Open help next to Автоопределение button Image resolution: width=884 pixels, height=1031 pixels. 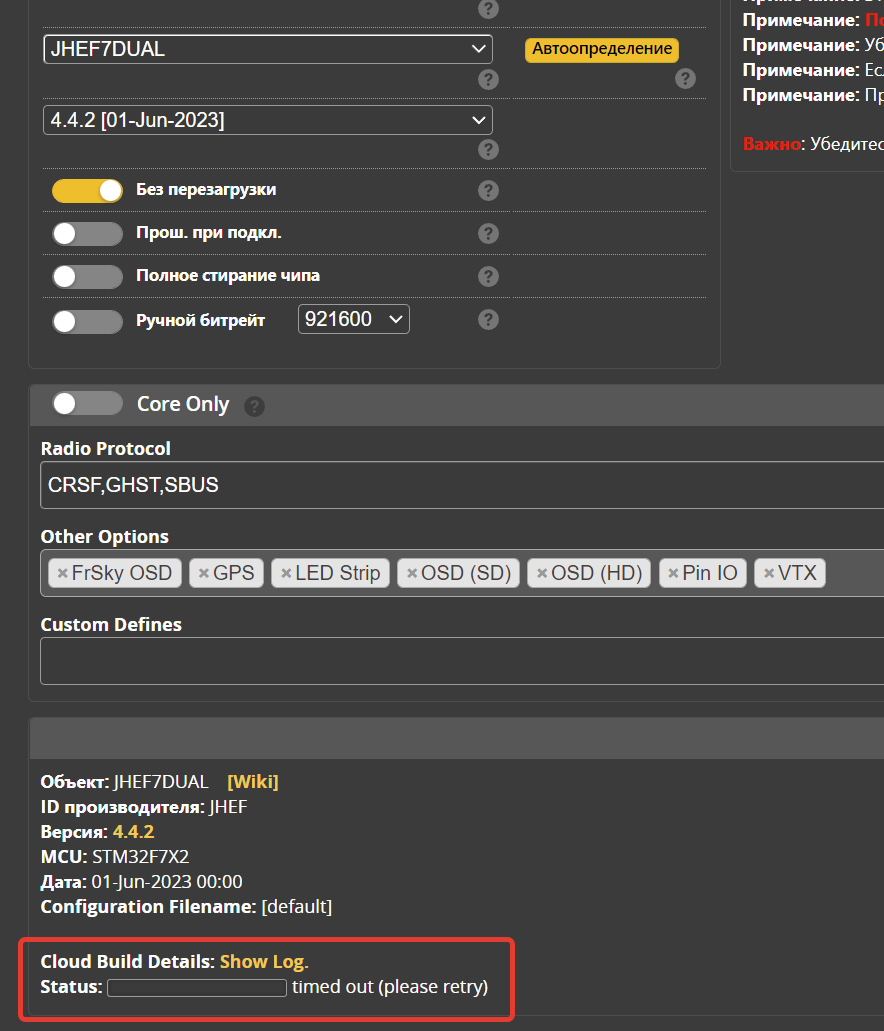685,79
